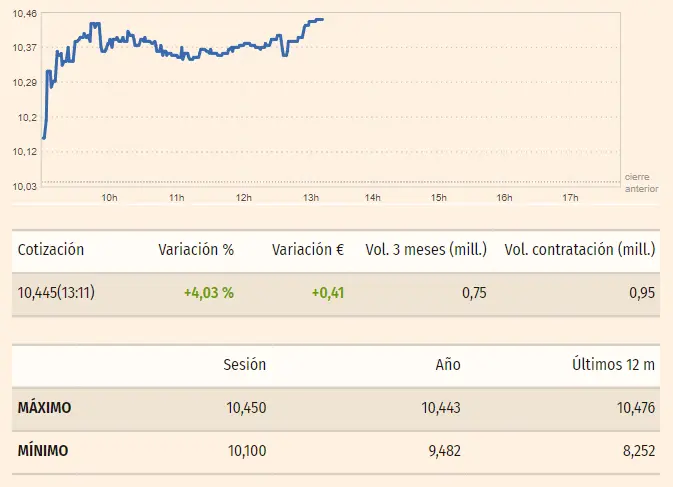Click the Últimos 12 m column header
Screen dimensions: 673x487
click(614, 365)
